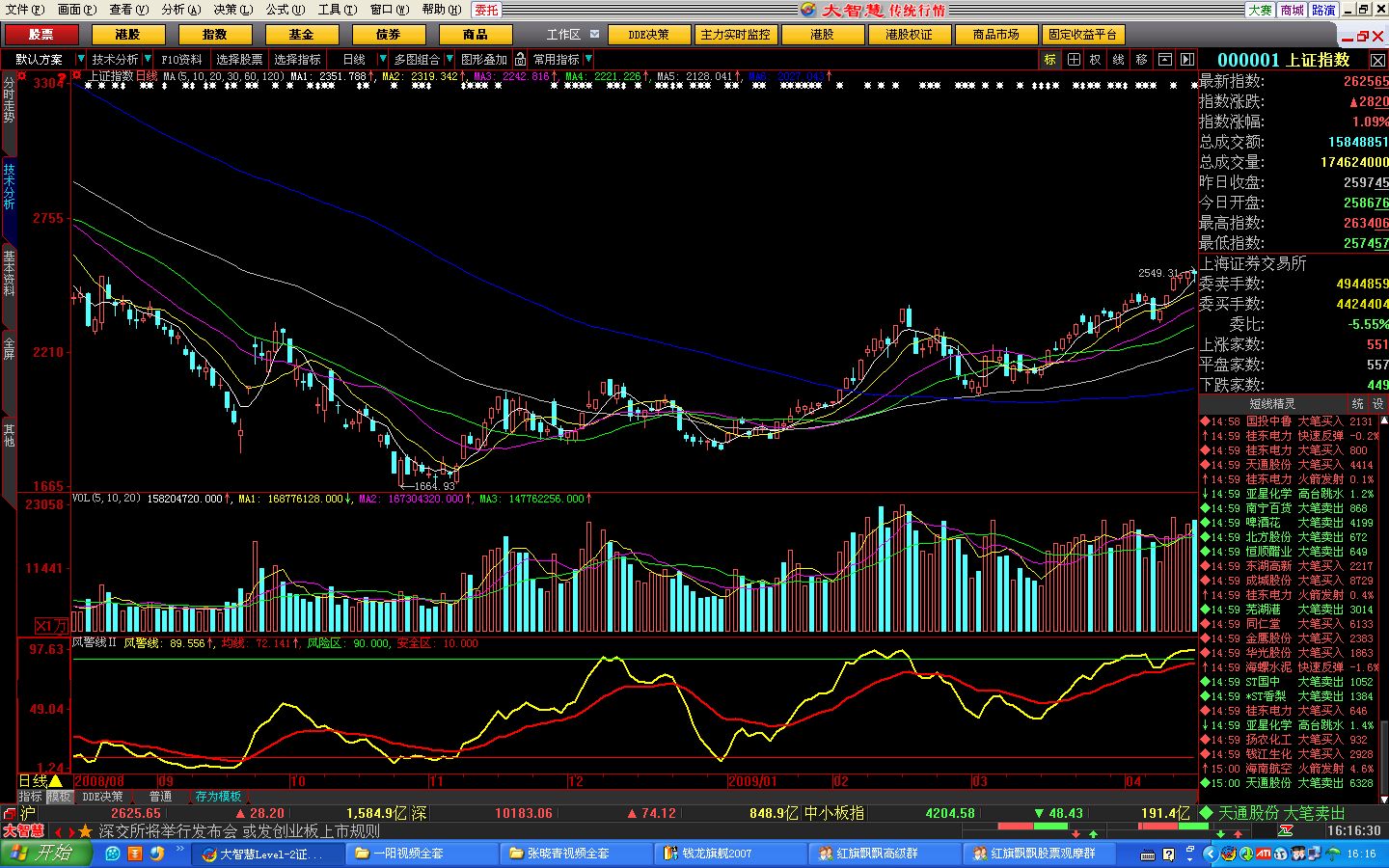Click the 商品市场 button
1389x868 pixels.
tap(995, 35)
